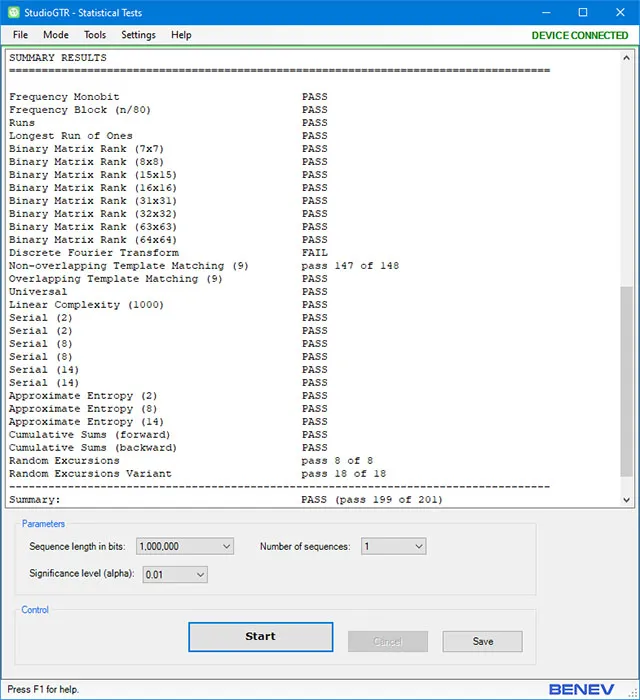
Task: Maximize the StudioGTR window
Action: click(x=583, y=12)
